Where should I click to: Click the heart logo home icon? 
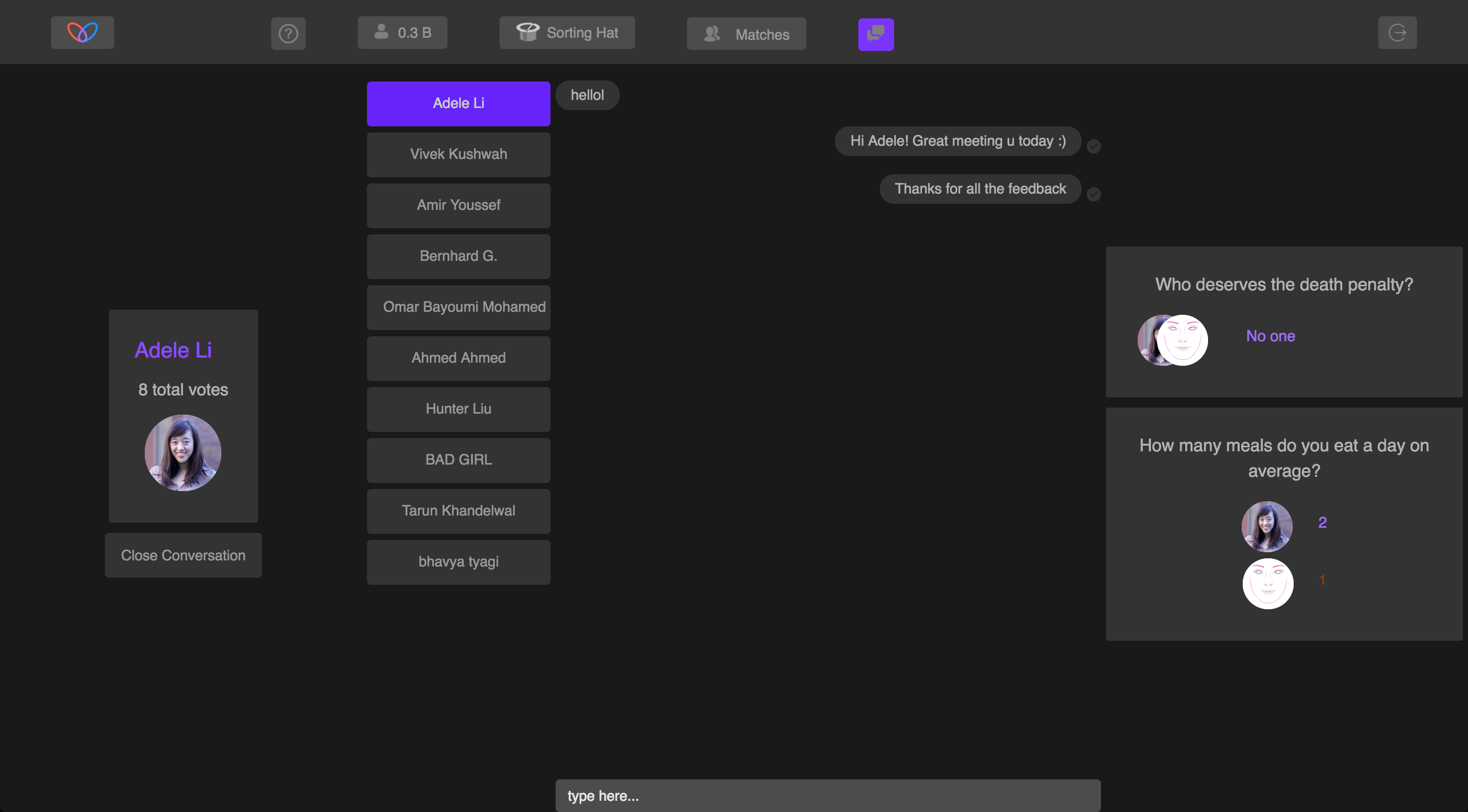(x=82, y=33)
